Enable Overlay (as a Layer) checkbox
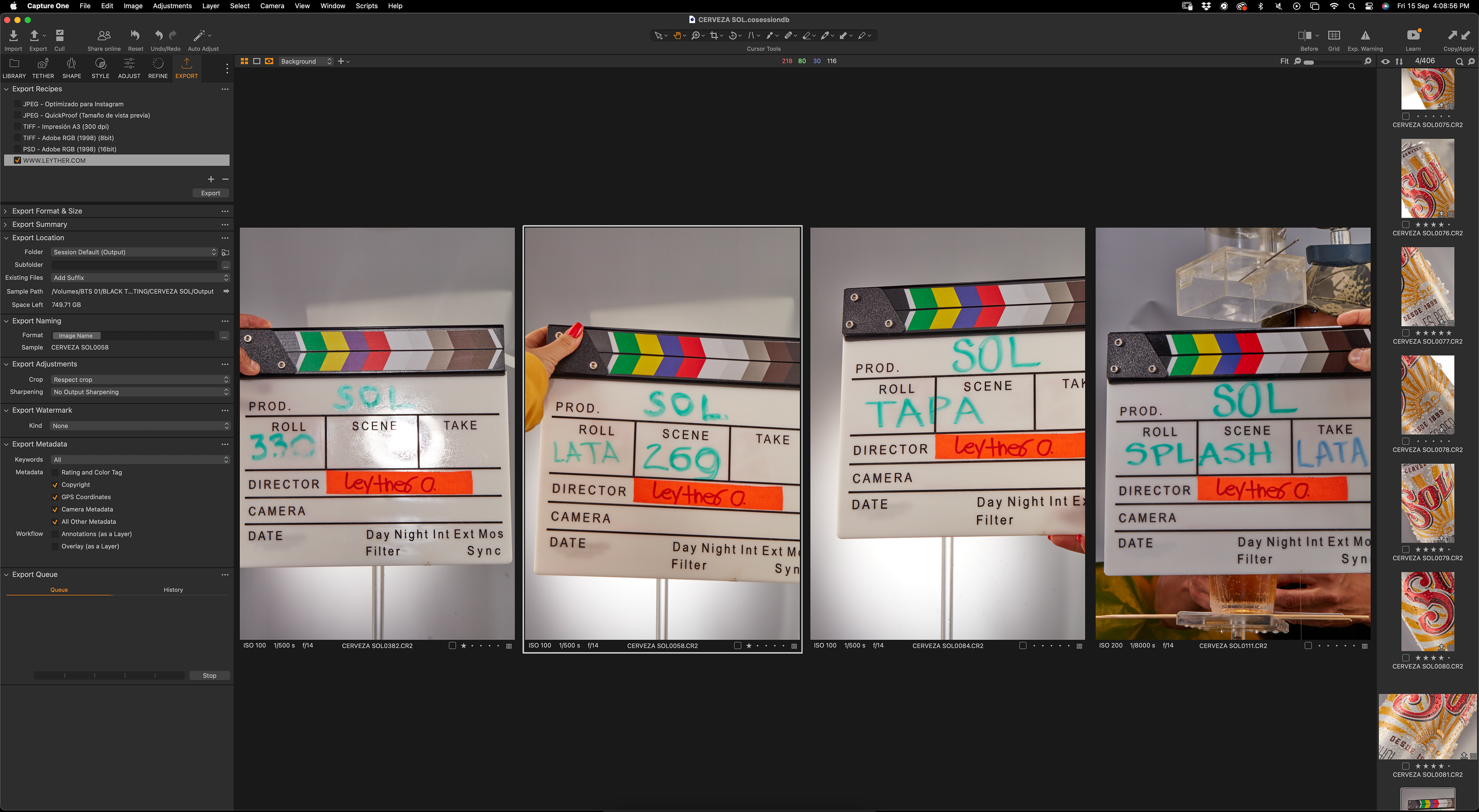1479x812 pixels. point(55,546)
